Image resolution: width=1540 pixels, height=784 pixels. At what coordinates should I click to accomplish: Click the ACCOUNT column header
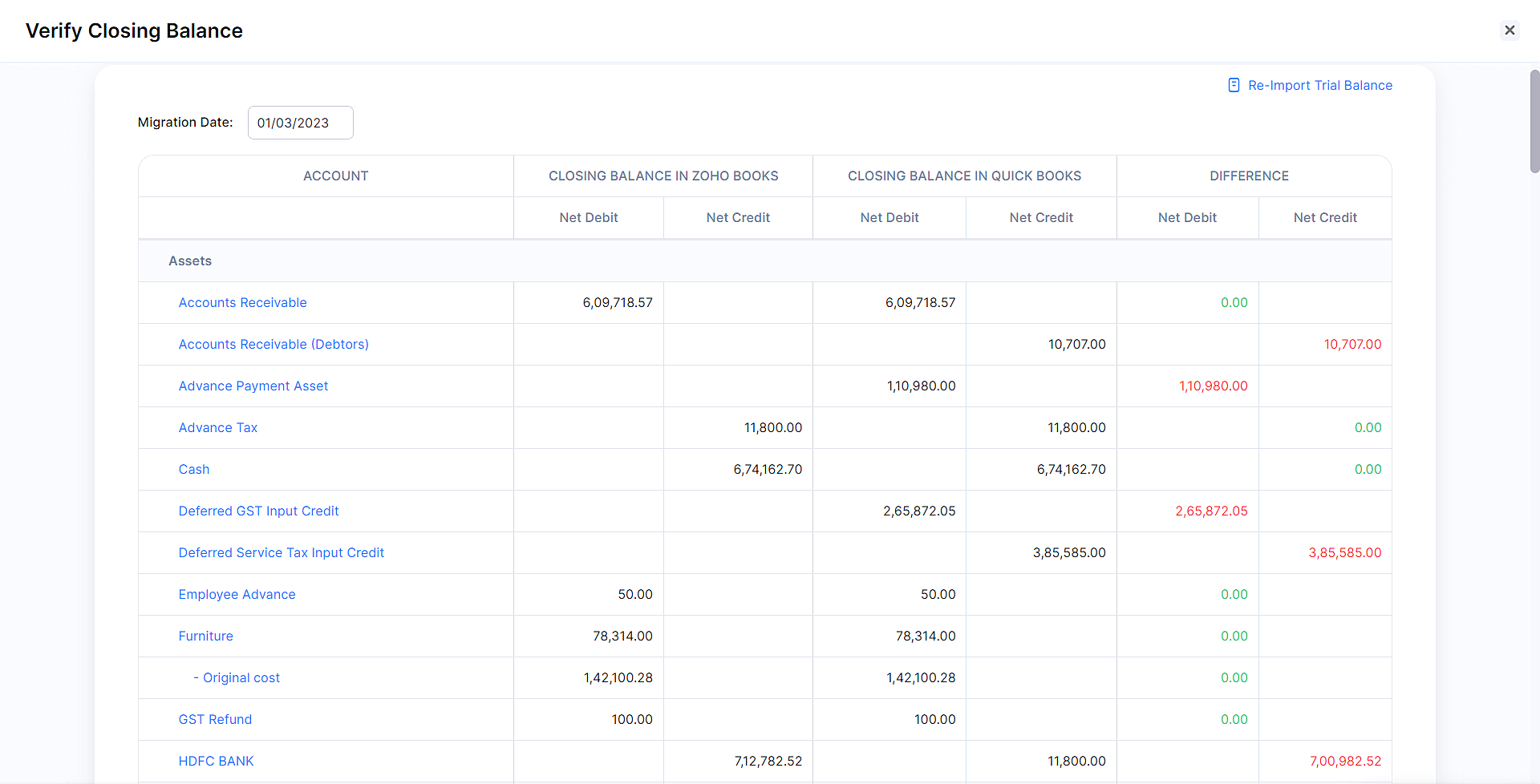[335, 176]
